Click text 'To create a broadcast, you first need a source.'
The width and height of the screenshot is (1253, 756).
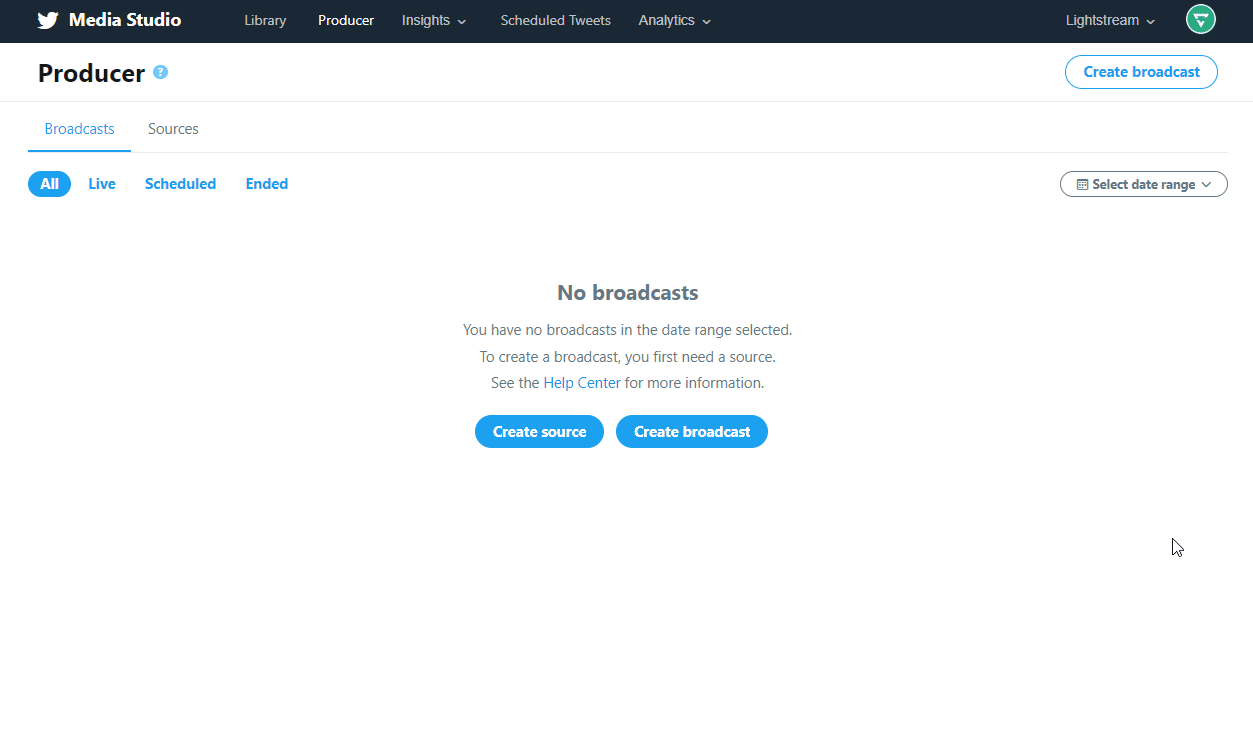coord(627,357)
